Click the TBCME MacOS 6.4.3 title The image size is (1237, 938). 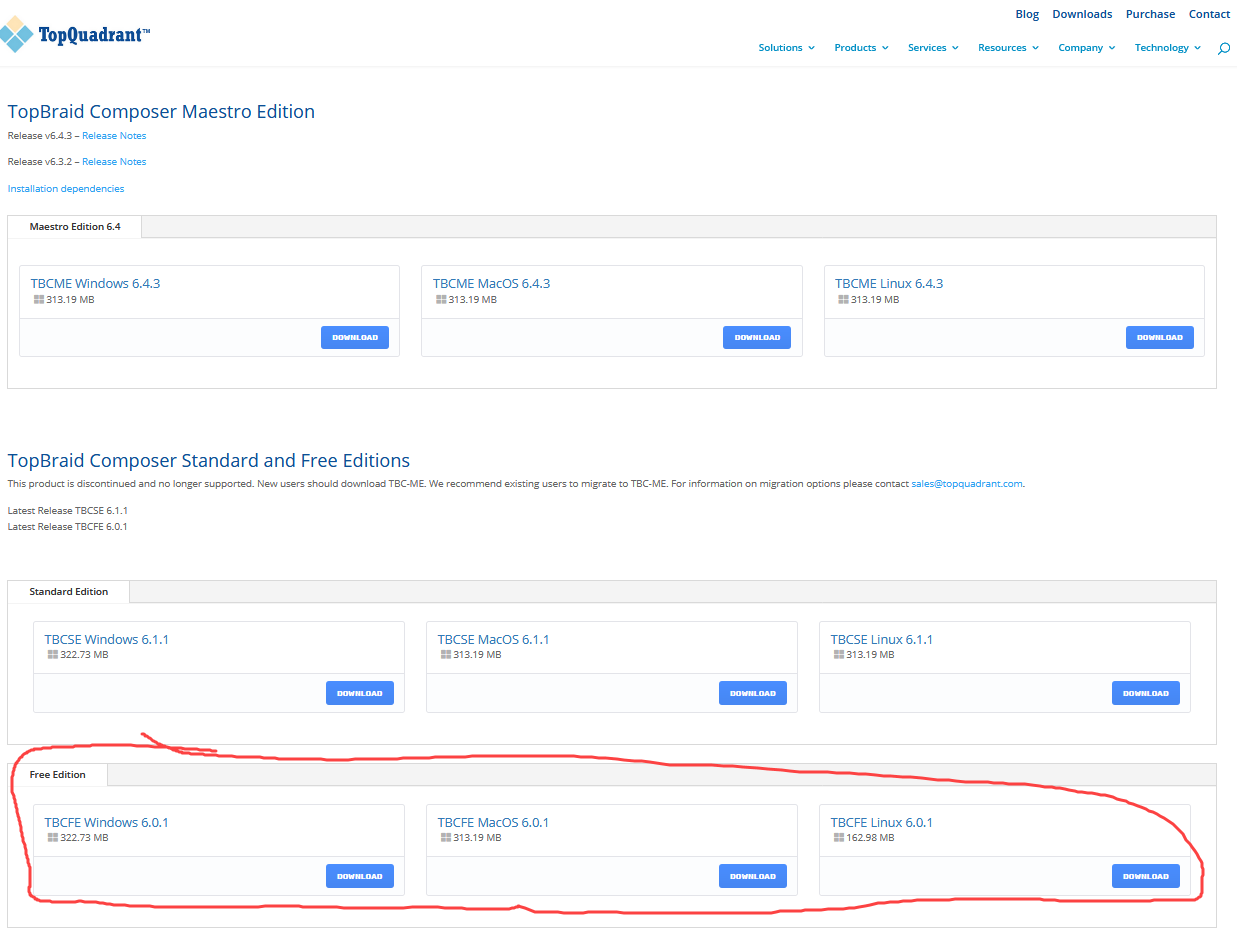tap(491, 283)
